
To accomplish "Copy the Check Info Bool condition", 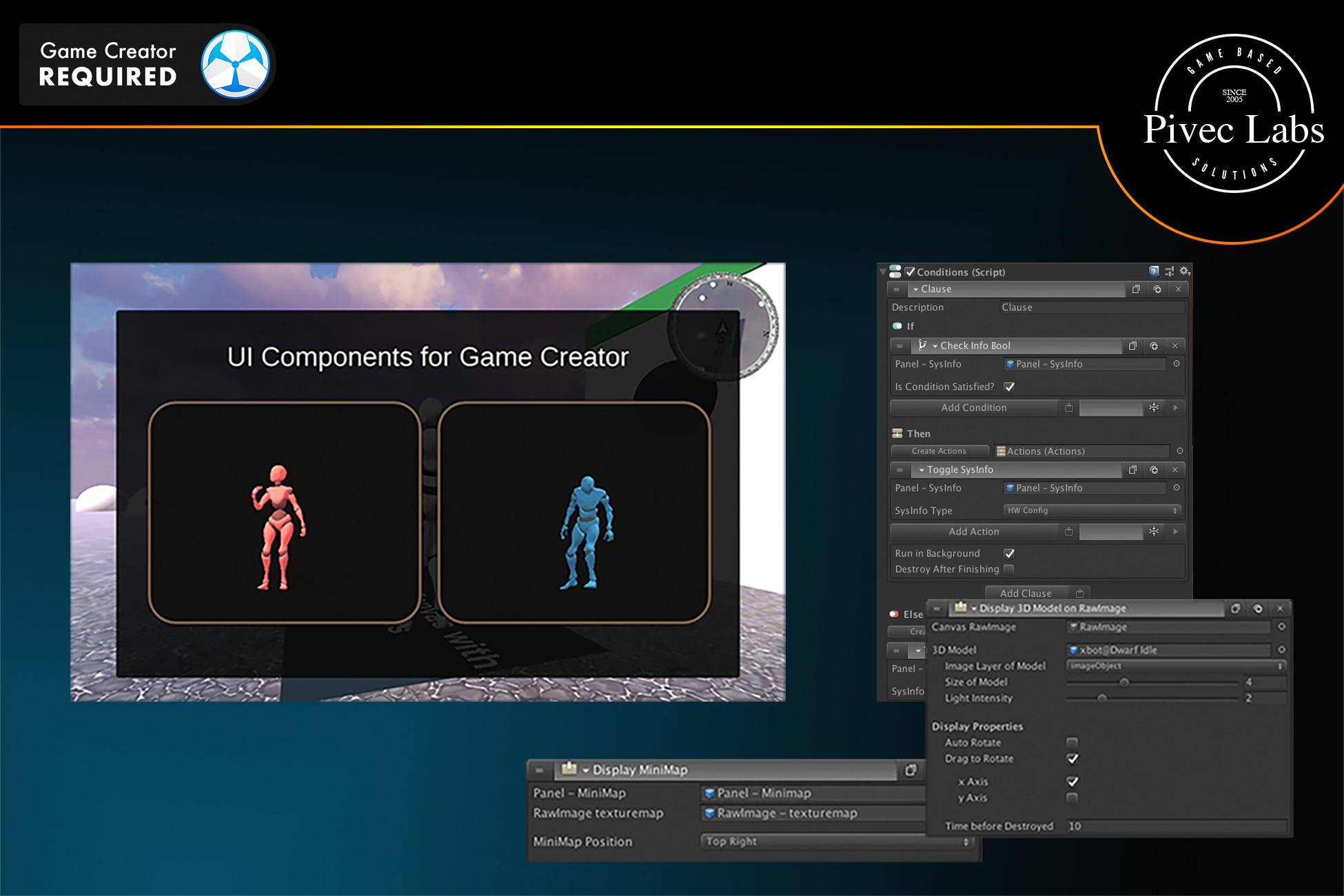I will click(x=1132, y=346).
